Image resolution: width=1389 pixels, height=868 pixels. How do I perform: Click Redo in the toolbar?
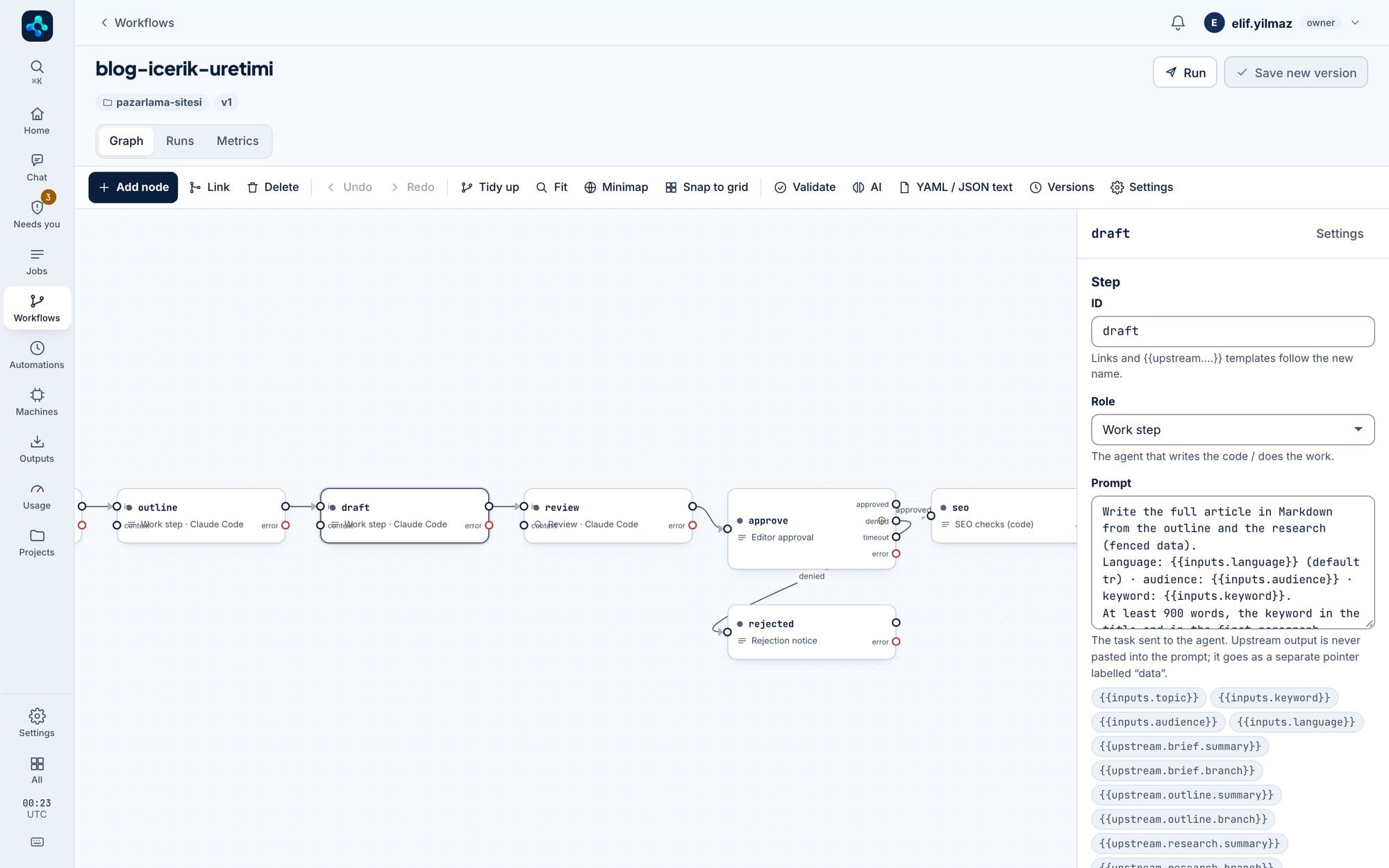tap(413, 187)
